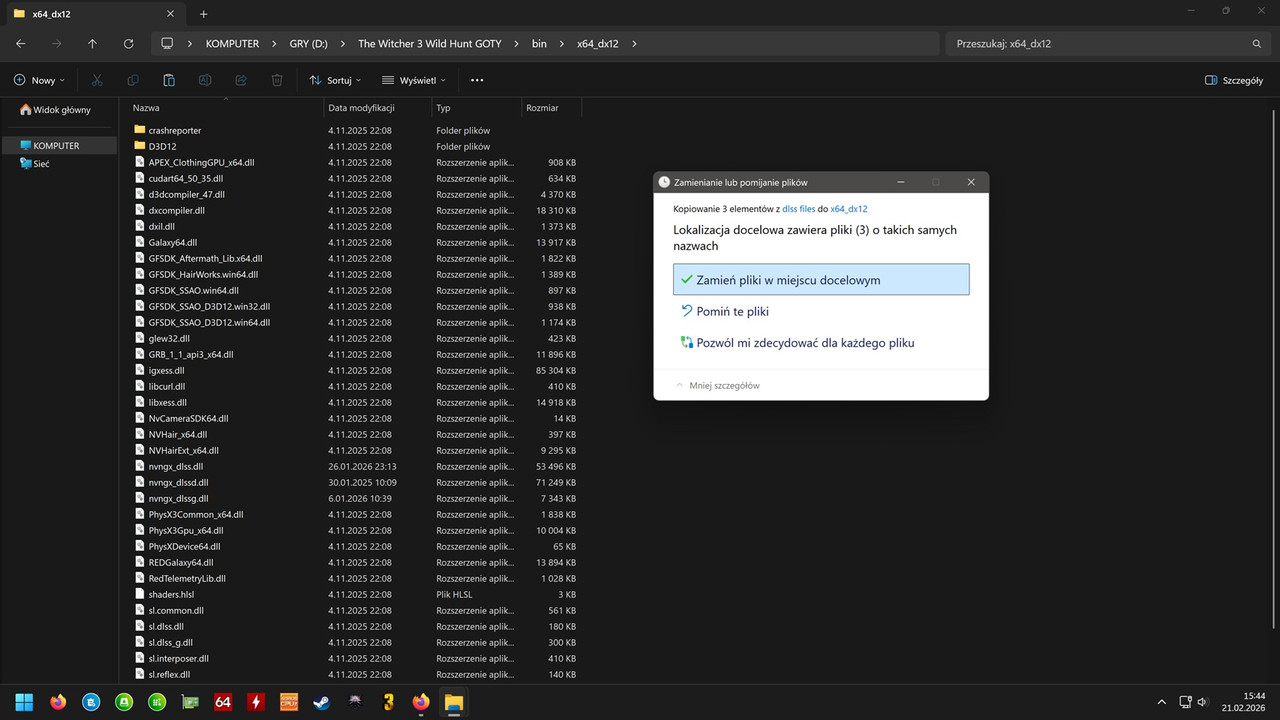Open the three-dots more options menu
Image resolution: width=1280 pixels, height=720 pixels.
pos(477,80)
